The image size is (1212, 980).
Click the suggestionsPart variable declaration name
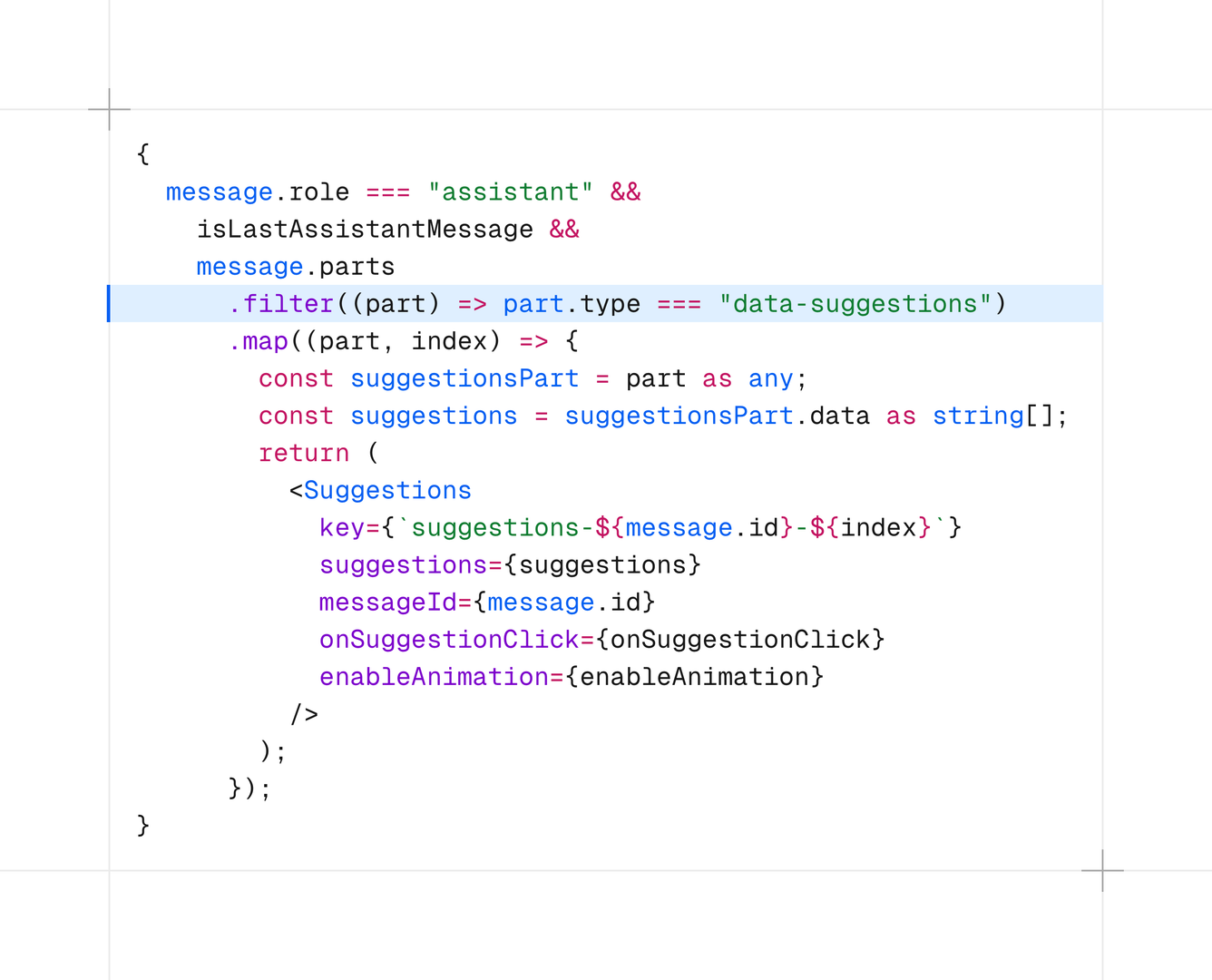point(464,378)
